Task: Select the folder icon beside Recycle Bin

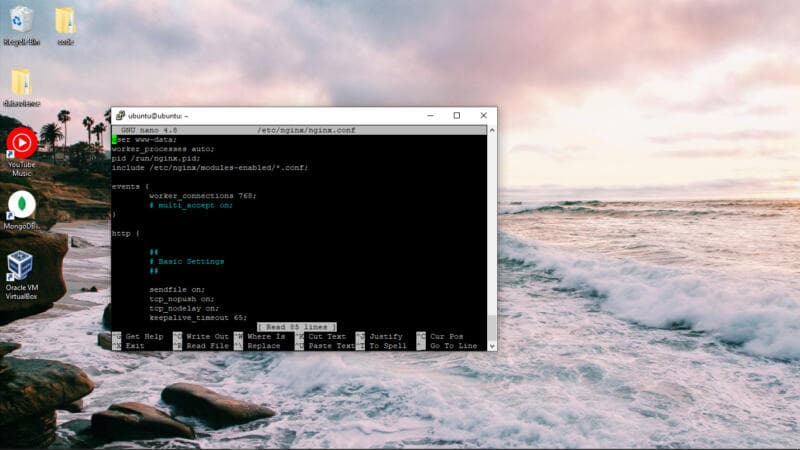Action: (65, 22)
